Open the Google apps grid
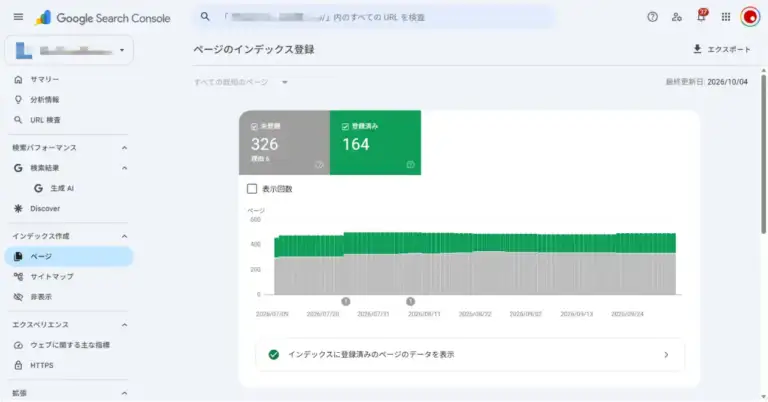The width and height of the screenshot is (768, 402). (726, 17)
